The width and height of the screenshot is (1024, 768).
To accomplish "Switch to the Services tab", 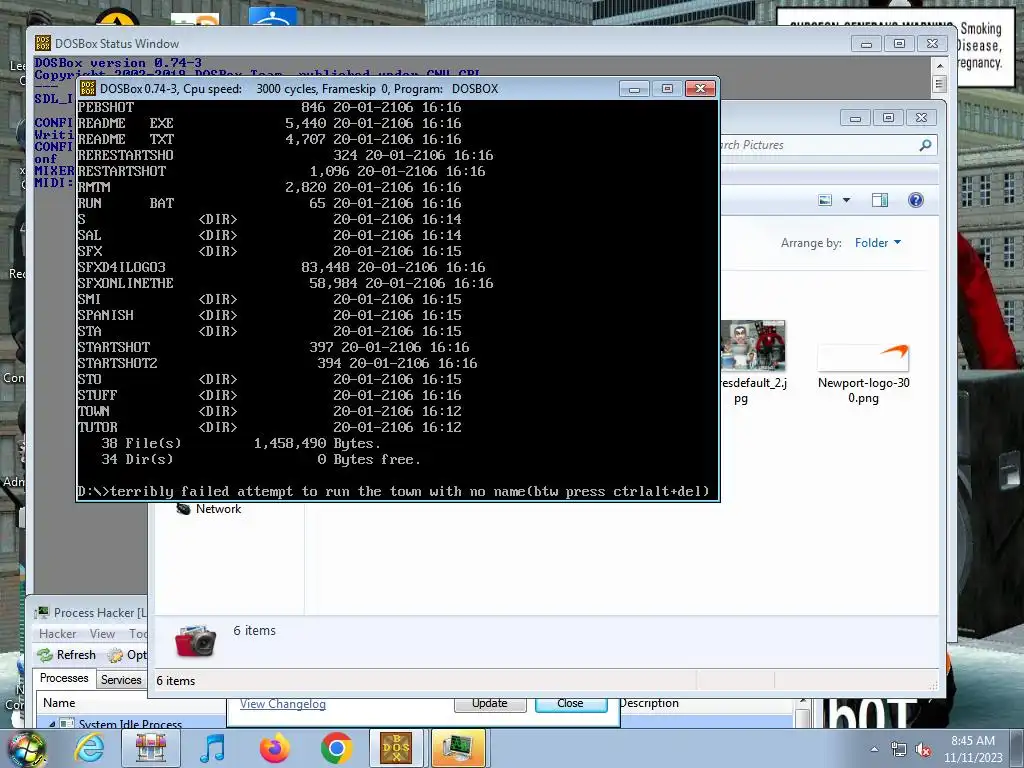I will point(121,680).
